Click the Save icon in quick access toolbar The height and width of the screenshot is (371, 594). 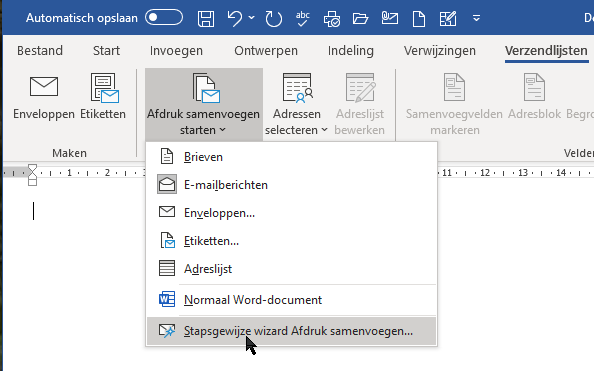(x=206, y=18)
